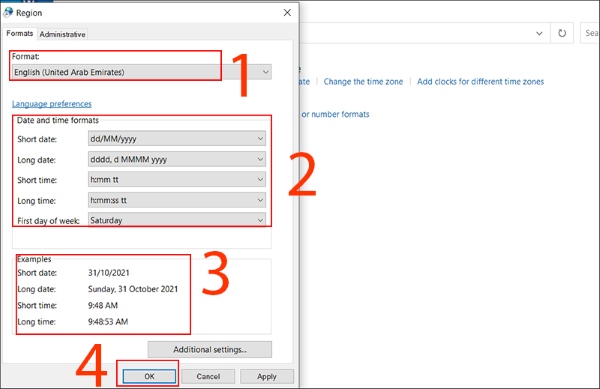Open Add clocks for different time zones
Image resolution: width=600 pixels, height=389 pixels.
coord(480,81)
